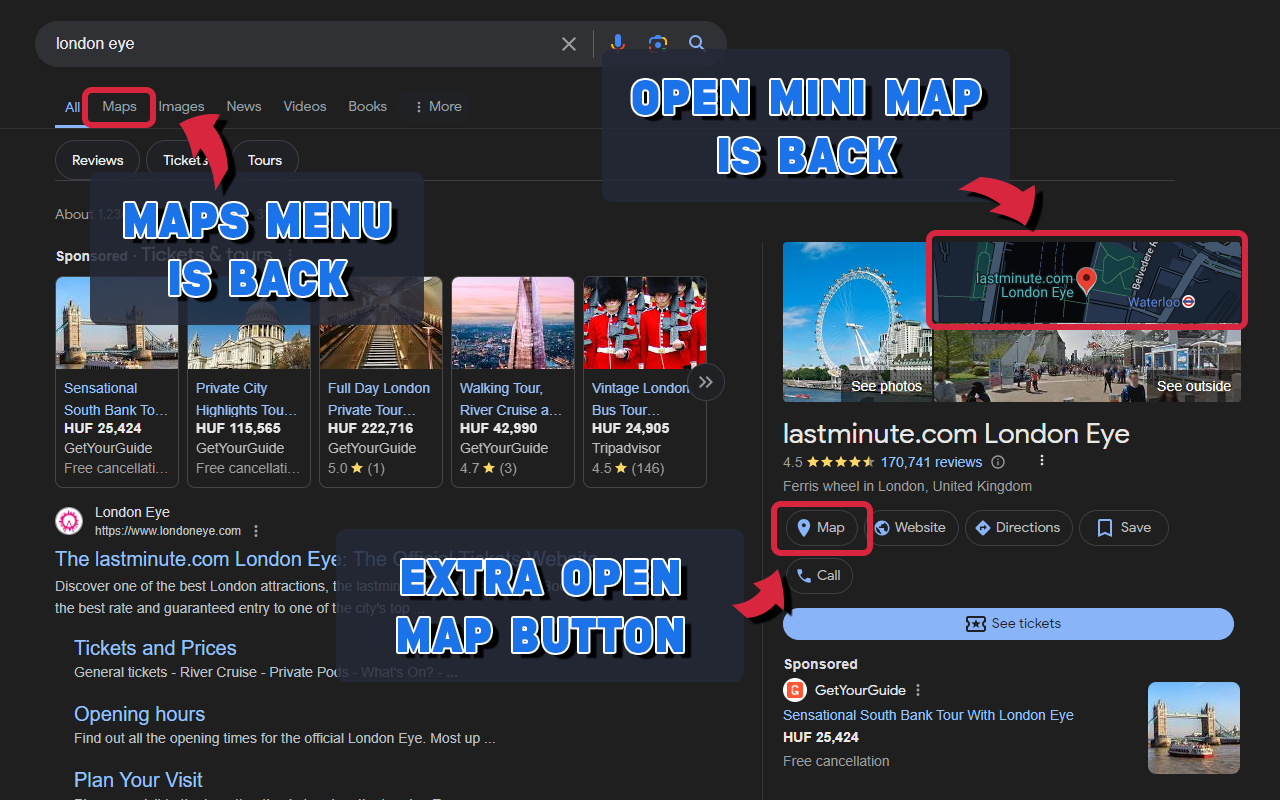Image resolution: width=1280 pixels, height=800 pixels.
Task: Open the Map view button
Action: (822, 527)
